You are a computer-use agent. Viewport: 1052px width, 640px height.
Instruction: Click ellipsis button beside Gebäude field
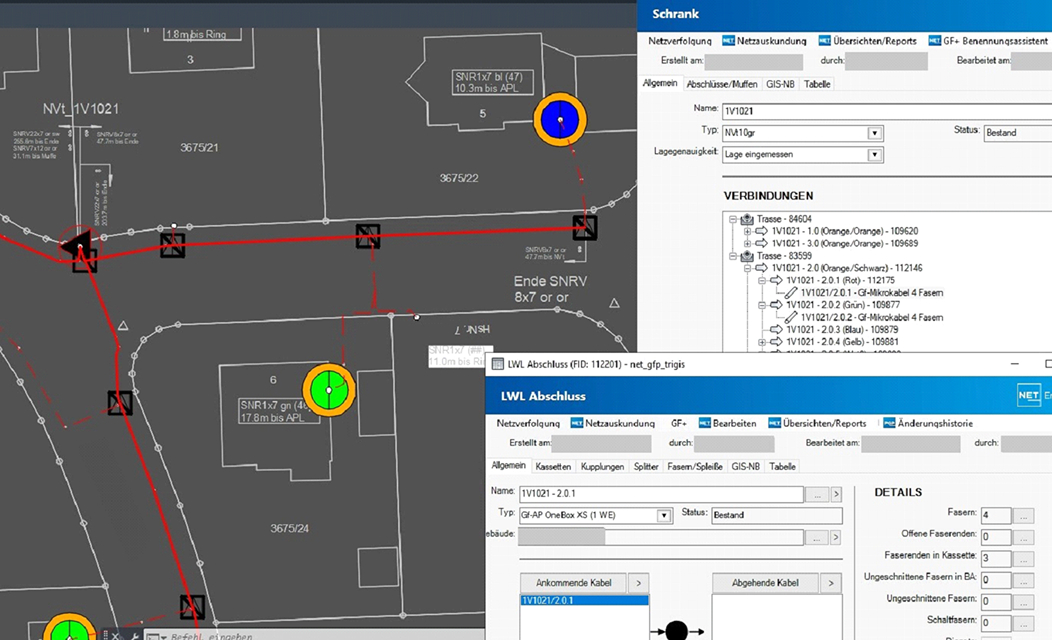click(817, 537)
